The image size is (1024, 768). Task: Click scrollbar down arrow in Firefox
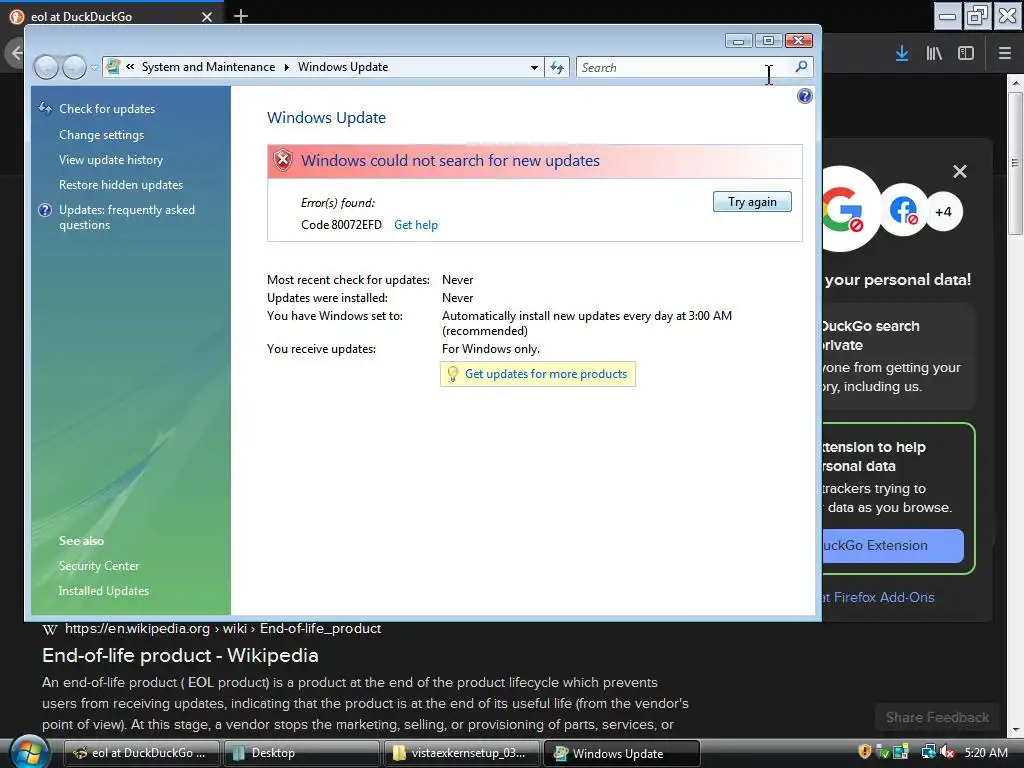coord(1015,731)
